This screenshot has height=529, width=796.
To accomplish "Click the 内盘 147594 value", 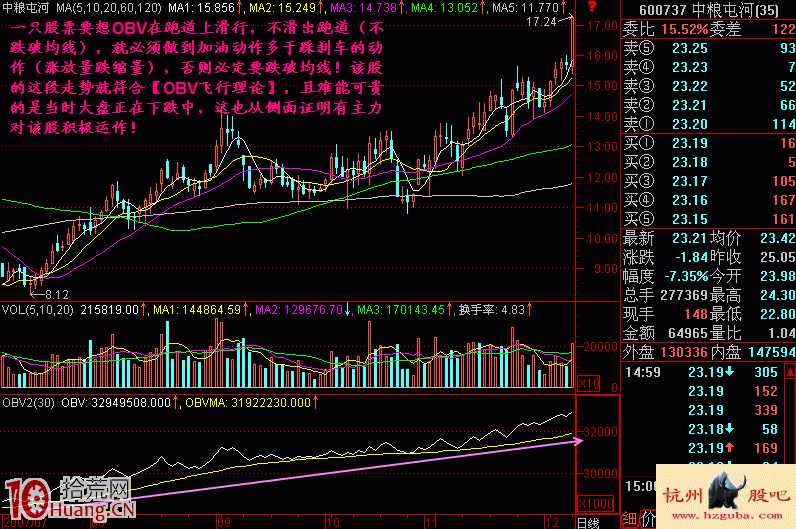I will (x=752, y=352).
